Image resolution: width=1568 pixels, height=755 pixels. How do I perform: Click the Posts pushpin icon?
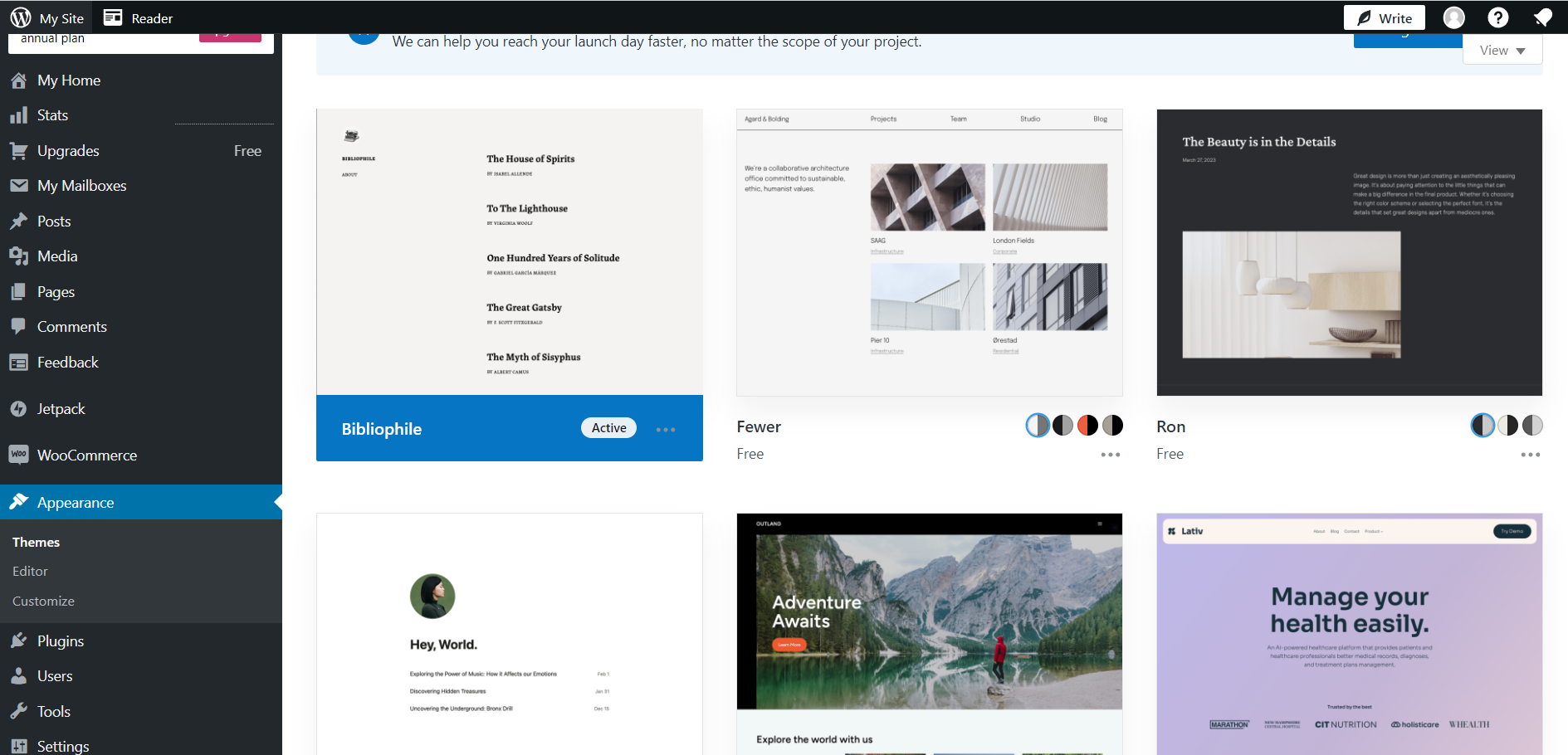point(18,222)
